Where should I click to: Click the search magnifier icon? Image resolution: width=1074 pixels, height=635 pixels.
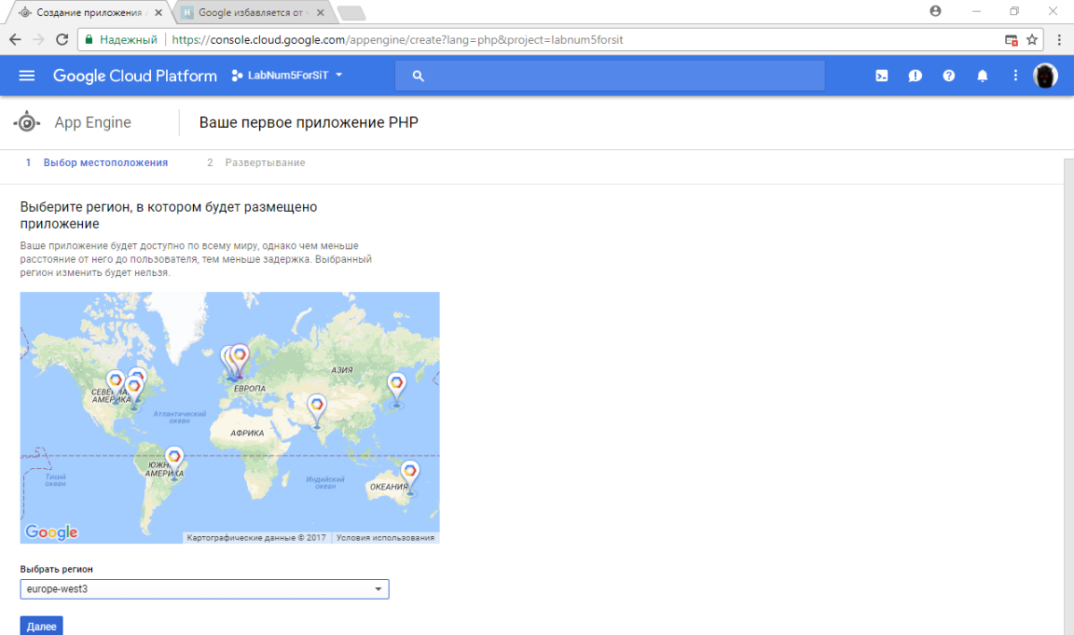(418, 76)
